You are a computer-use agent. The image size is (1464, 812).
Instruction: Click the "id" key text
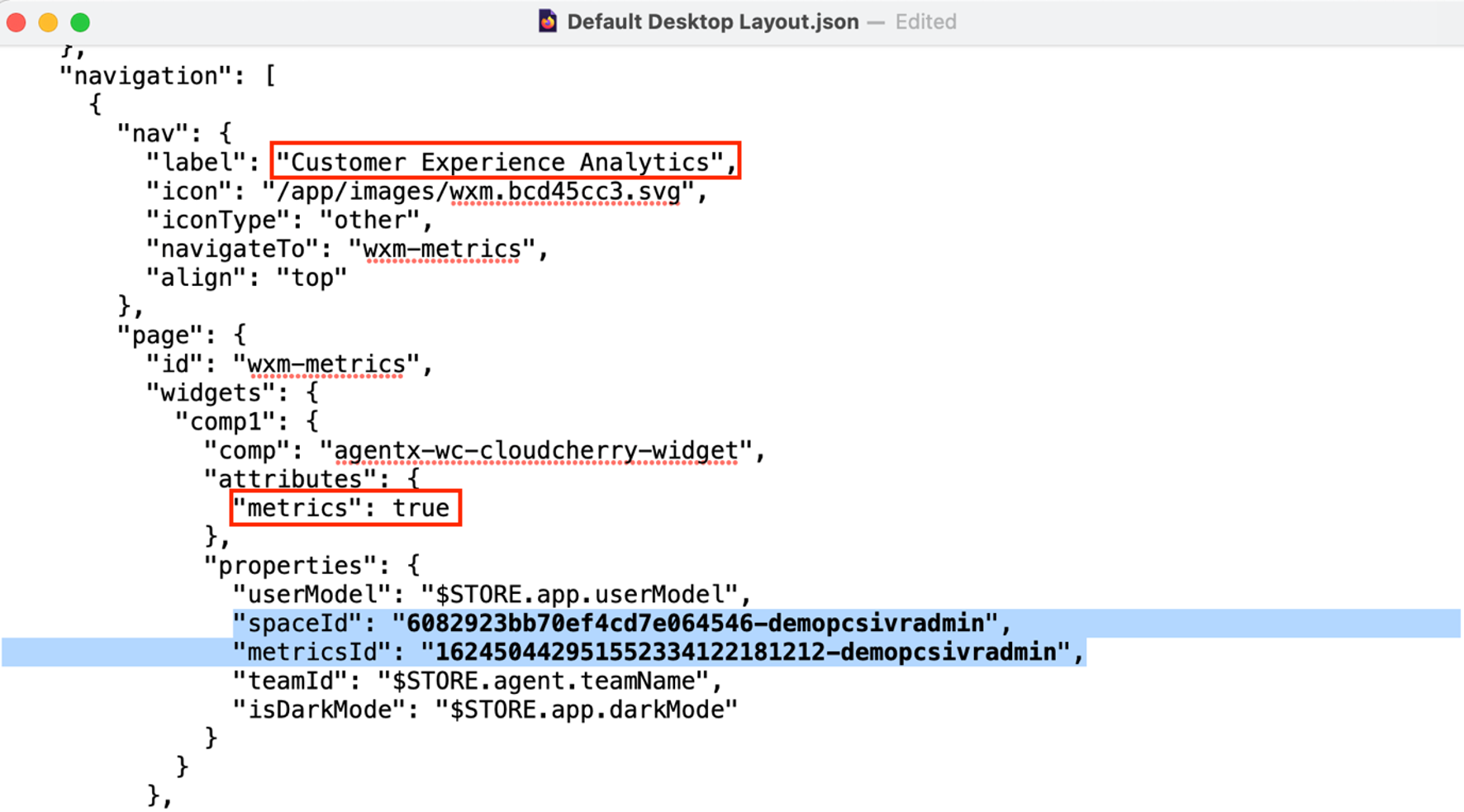pyautogui.click(x=174, y=364)
